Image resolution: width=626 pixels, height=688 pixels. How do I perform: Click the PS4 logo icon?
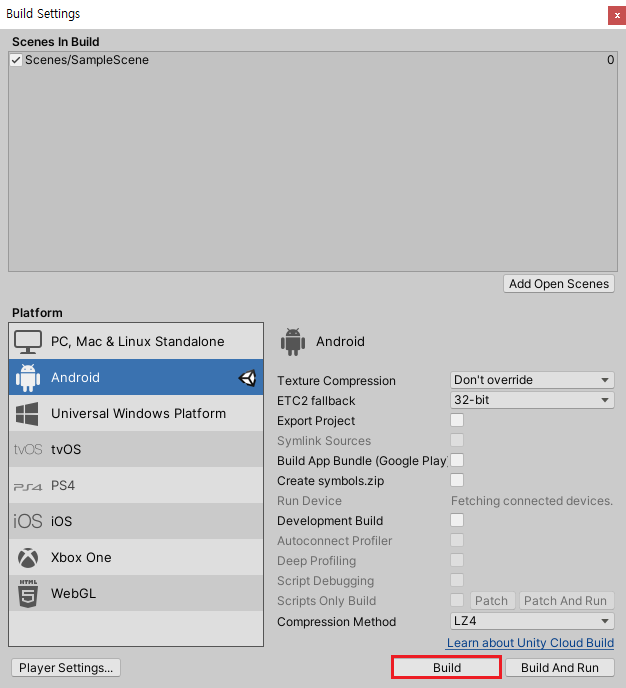[x=28, y=486]
